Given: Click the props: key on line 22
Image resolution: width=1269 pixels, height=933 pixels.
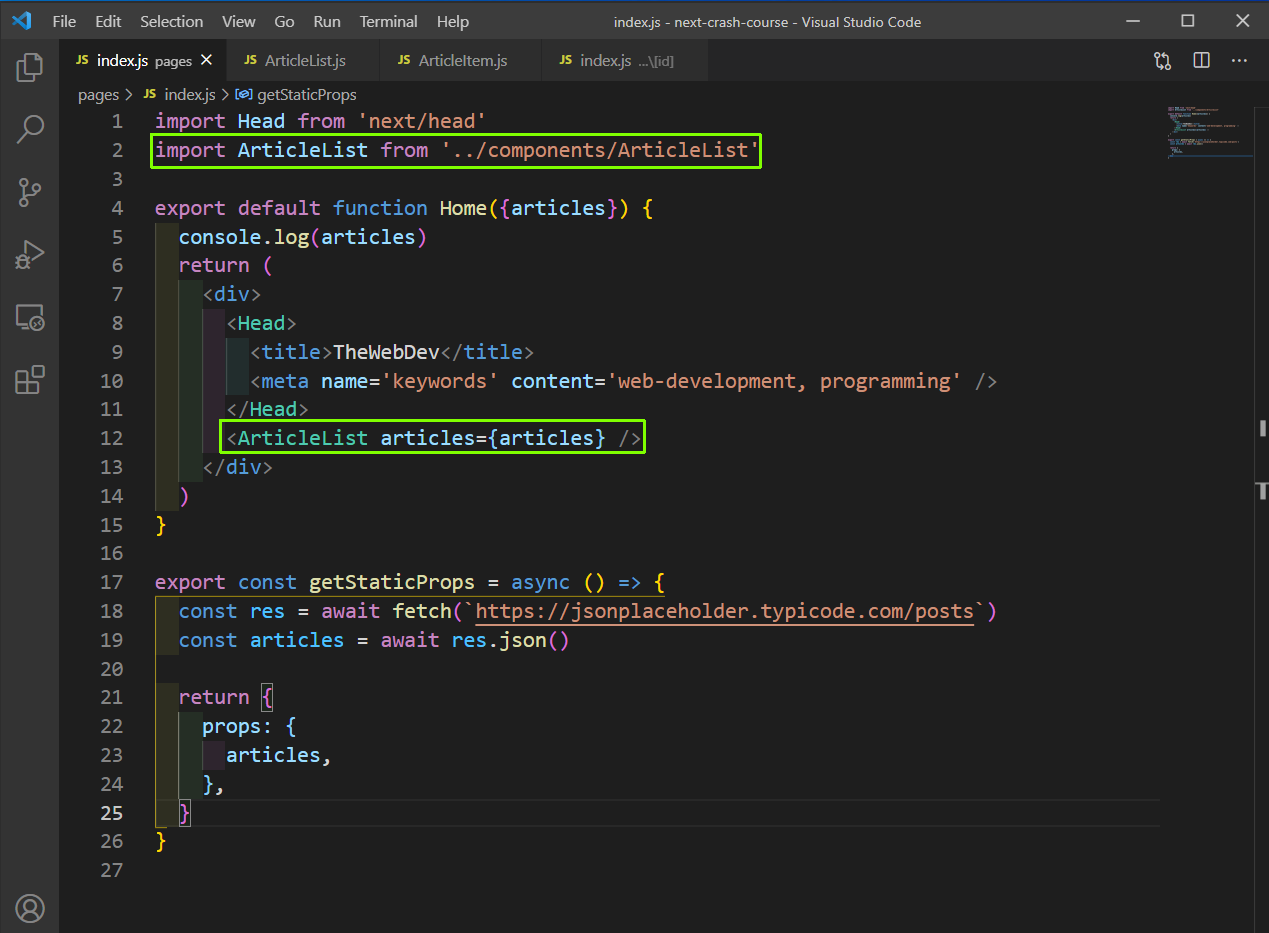Looking at the screenshot, I should point(238,726).
